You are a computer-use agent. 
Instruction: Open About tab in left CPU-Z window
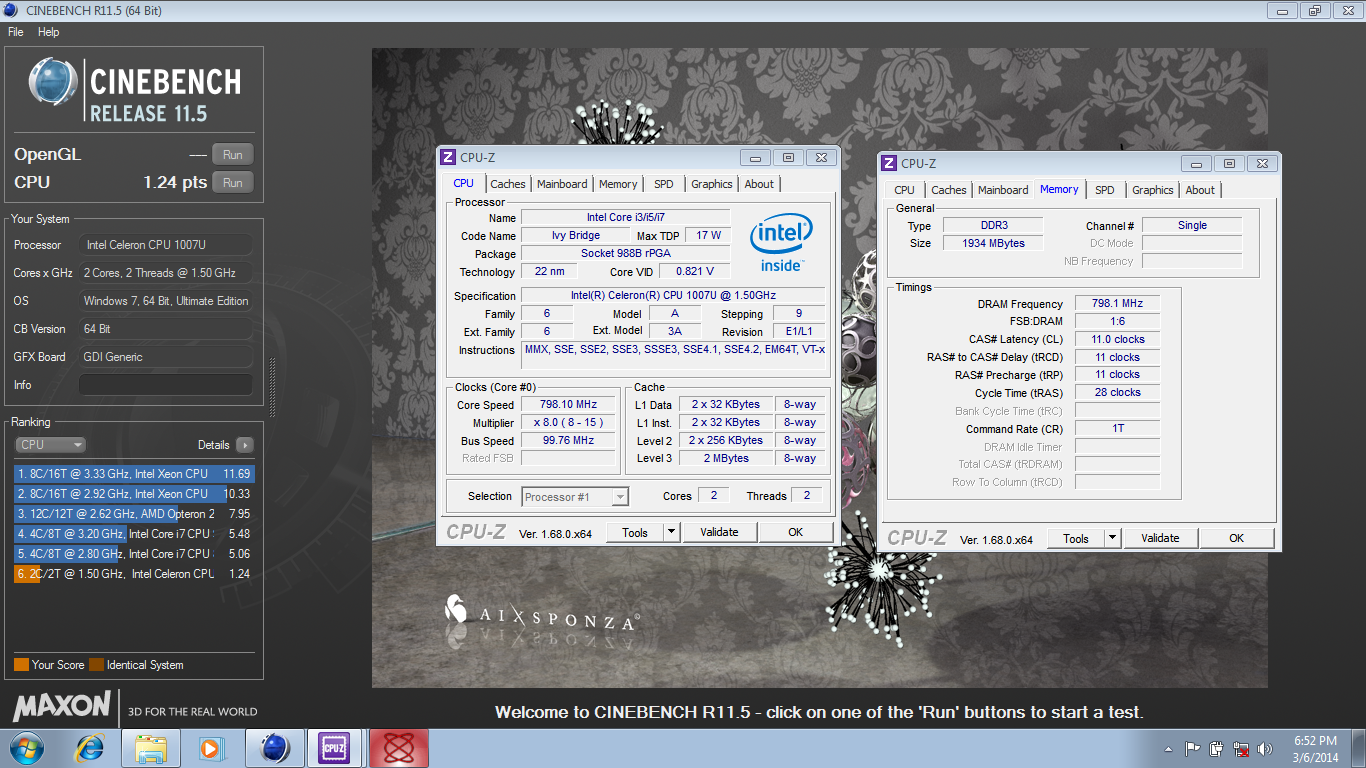[x=759, y=184]
